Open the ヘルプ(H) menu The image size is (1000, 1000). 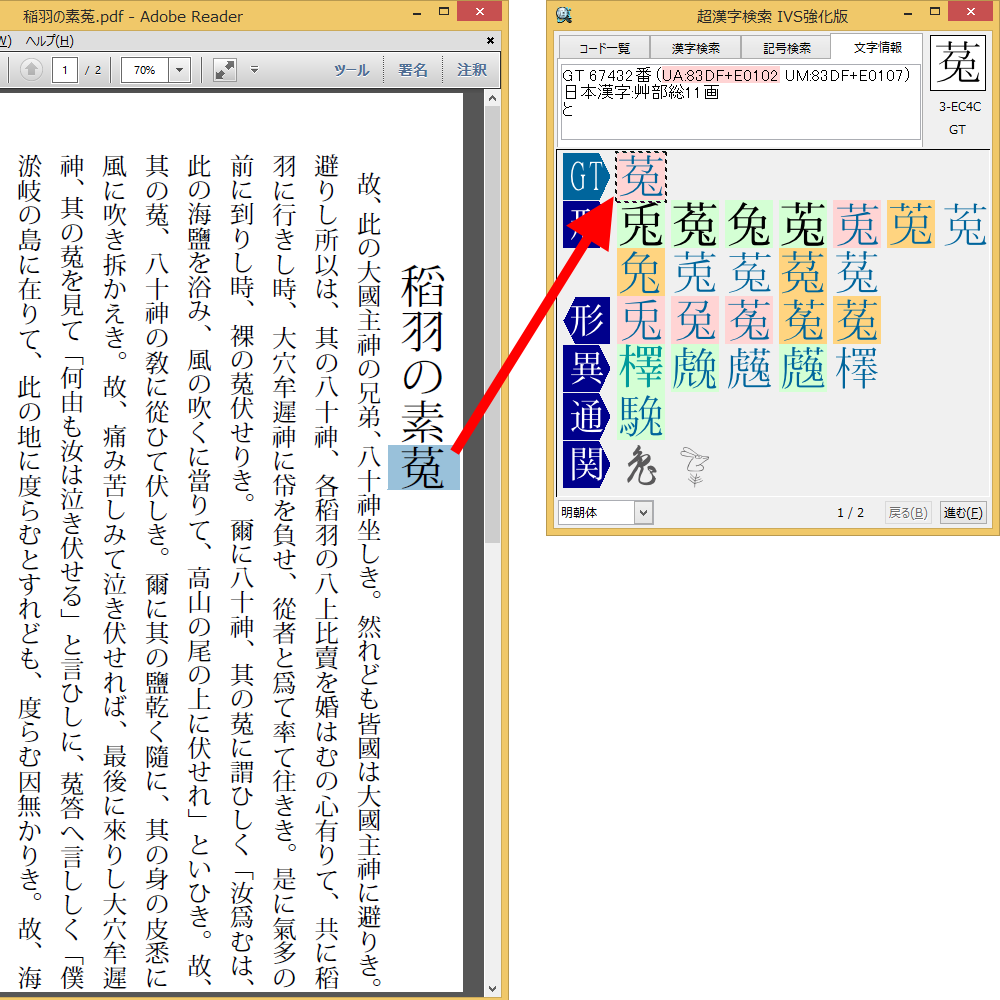coord(49,41)
